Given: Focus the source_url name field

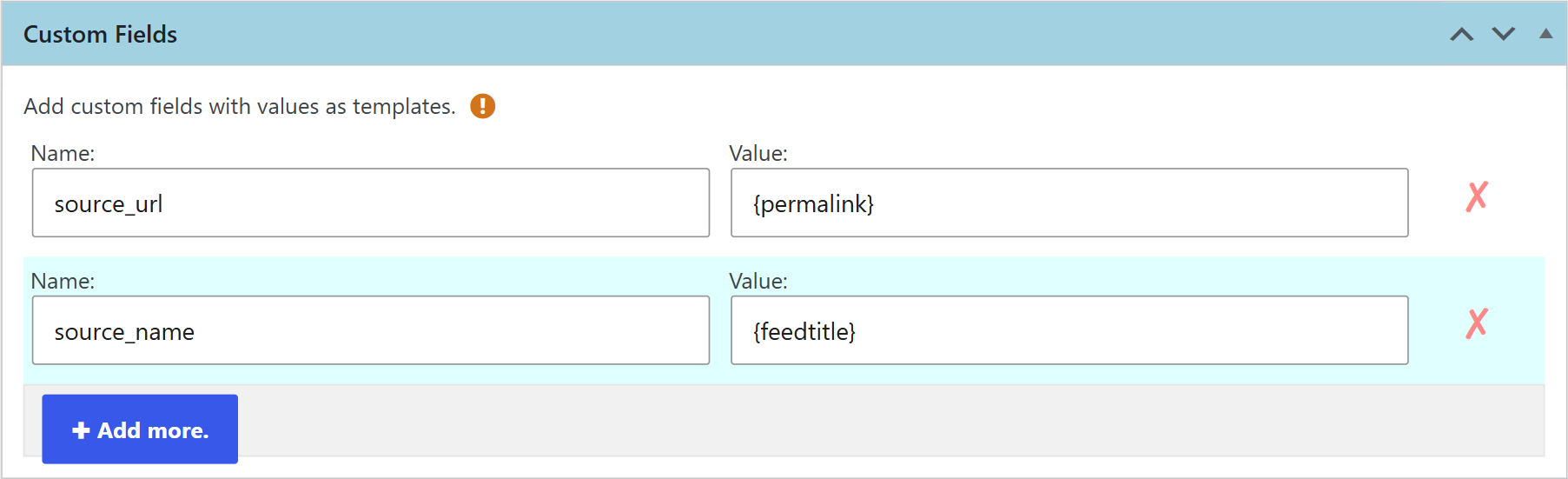Looking at the screenshot, I should (371, 203).
